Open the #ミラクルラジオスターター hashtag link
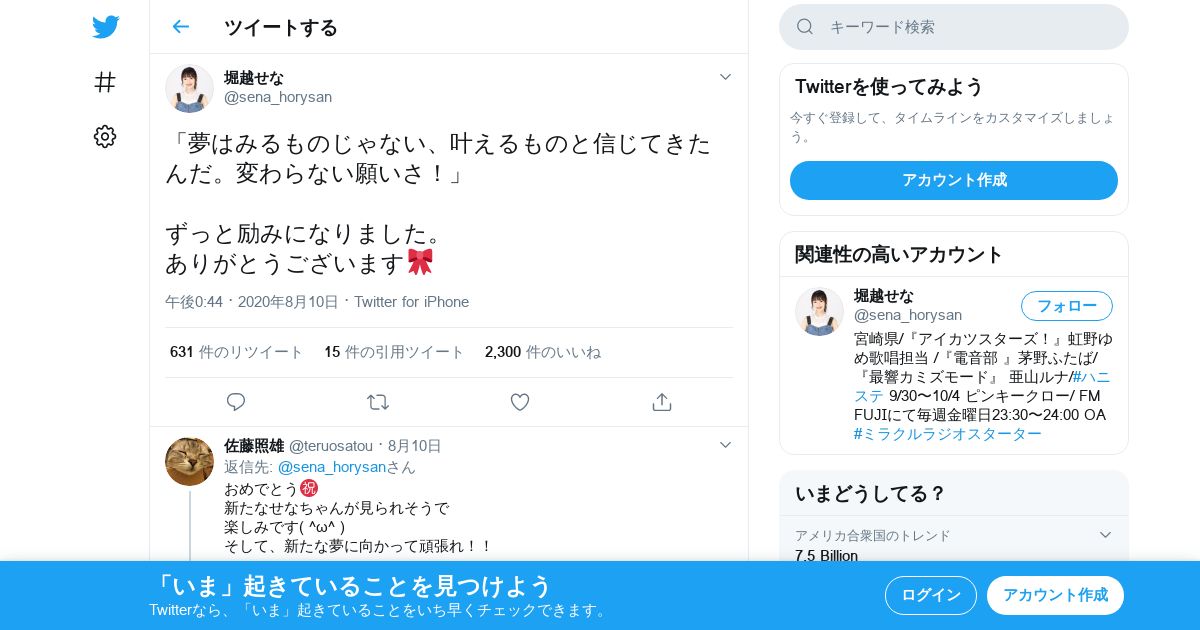The height and width of the screenshot is (630, 1200). point(948,433)
